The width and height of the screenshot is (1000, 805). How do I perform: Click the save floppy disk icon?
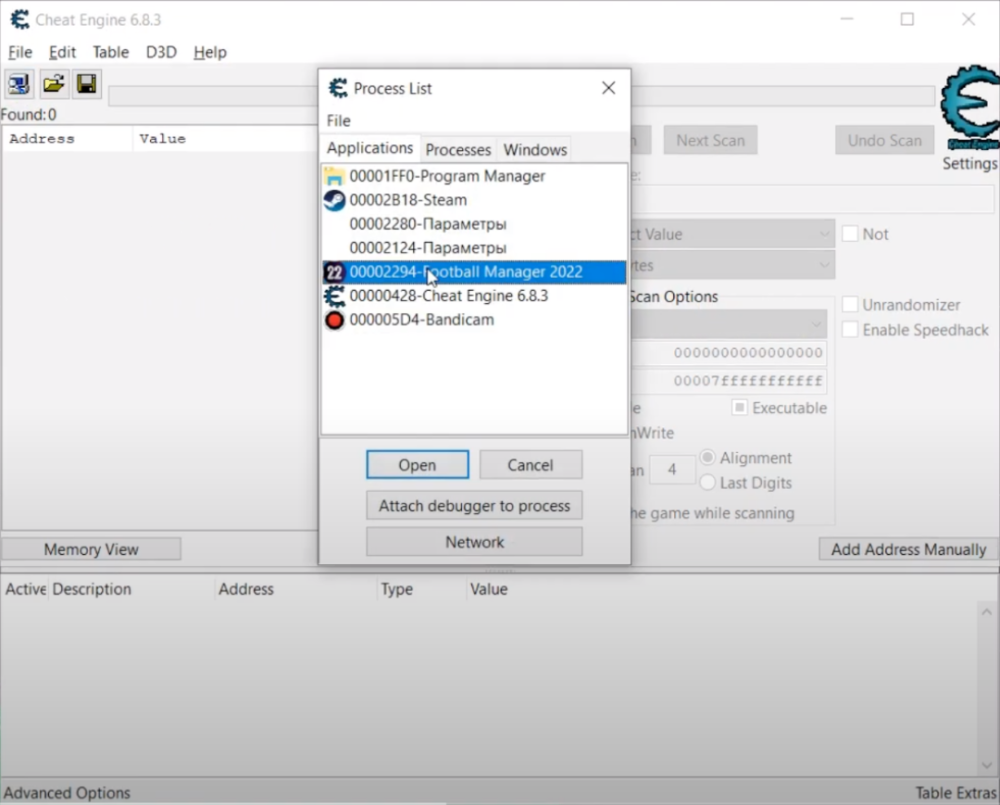pyautogui.click(x=86, y=84)
